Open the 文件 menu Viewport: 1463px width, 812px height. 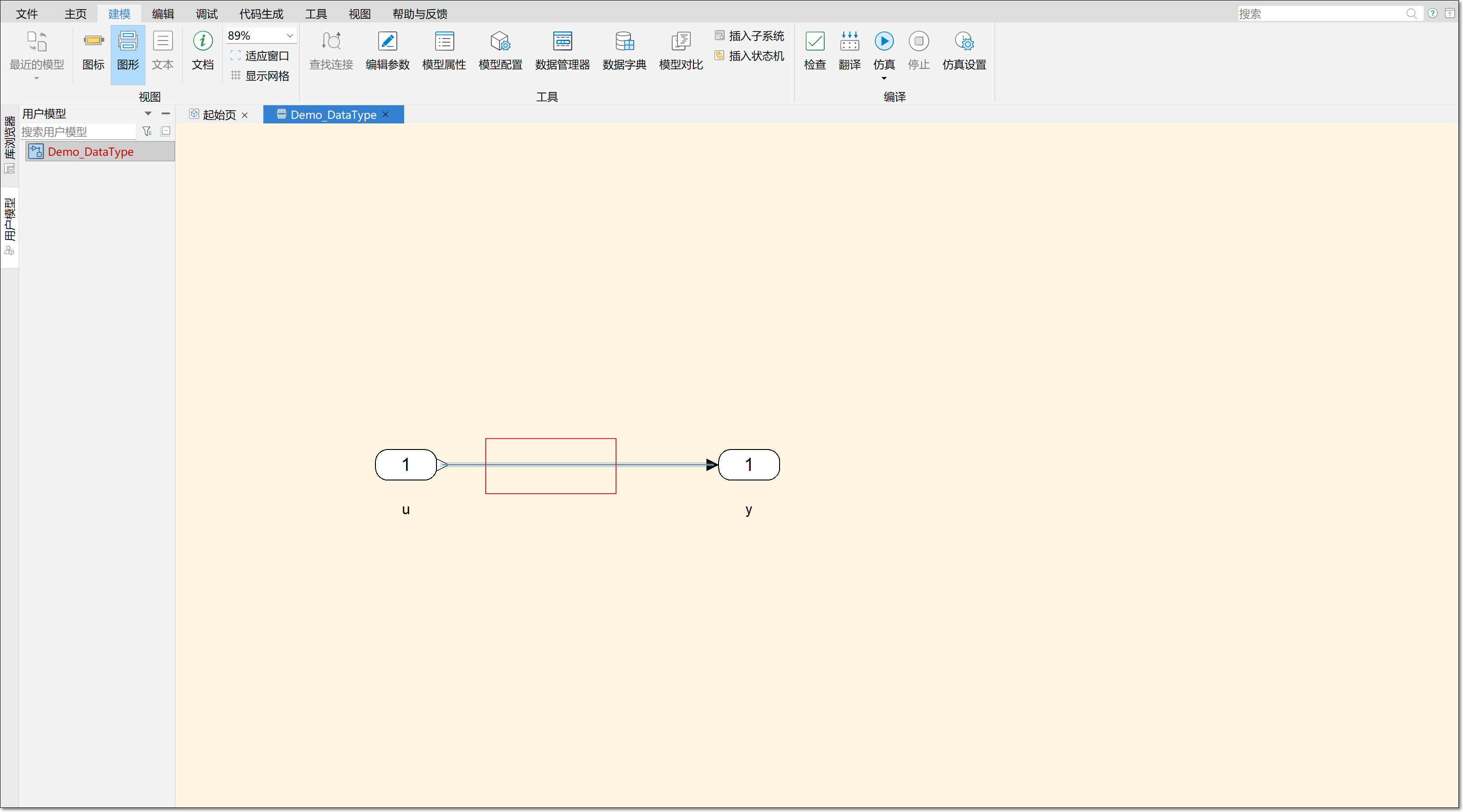pyautogui.click(x=27, y=14)
